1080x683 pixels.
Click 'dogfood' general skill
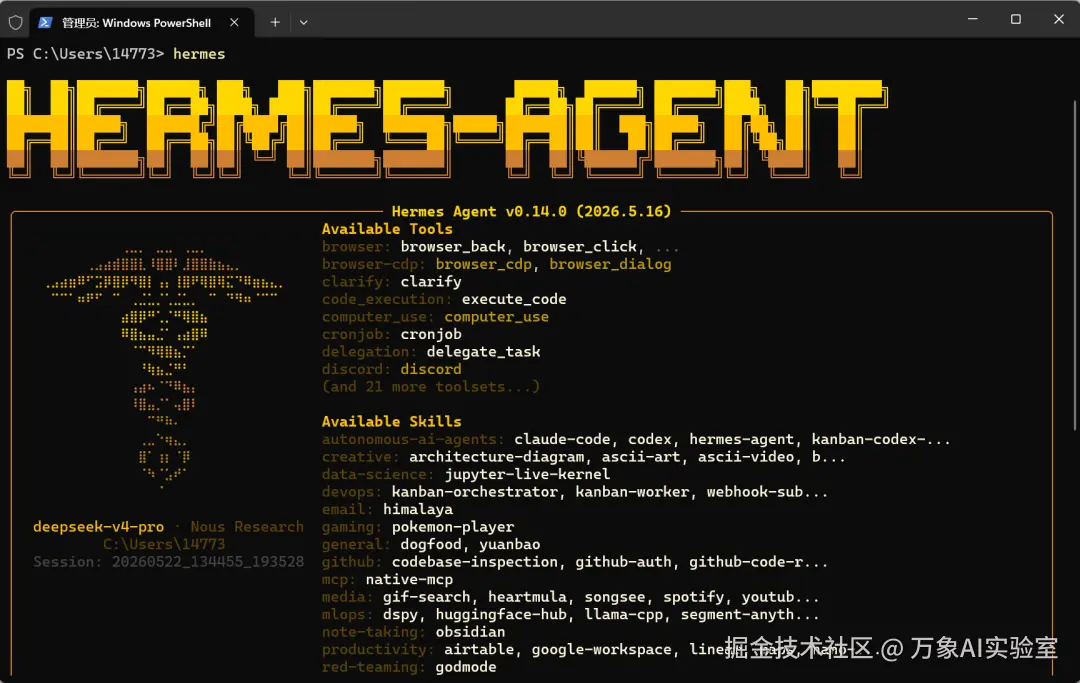pyautogui.click(x=431, y=545)
